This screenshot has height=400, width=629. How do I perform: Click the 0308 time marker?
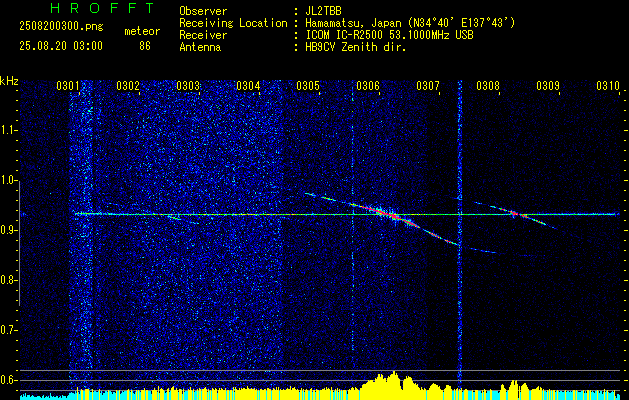pos(488,85)
